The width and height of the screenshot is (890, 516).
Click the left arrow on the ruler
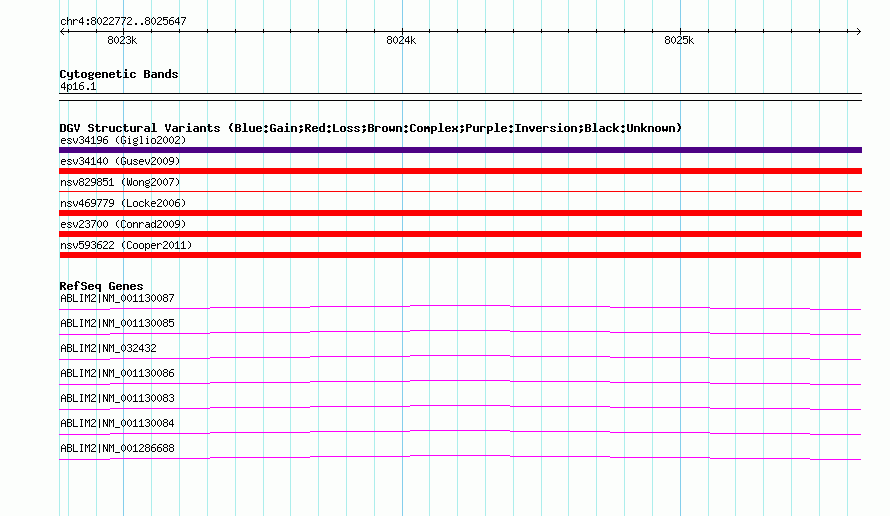(62, 32)
